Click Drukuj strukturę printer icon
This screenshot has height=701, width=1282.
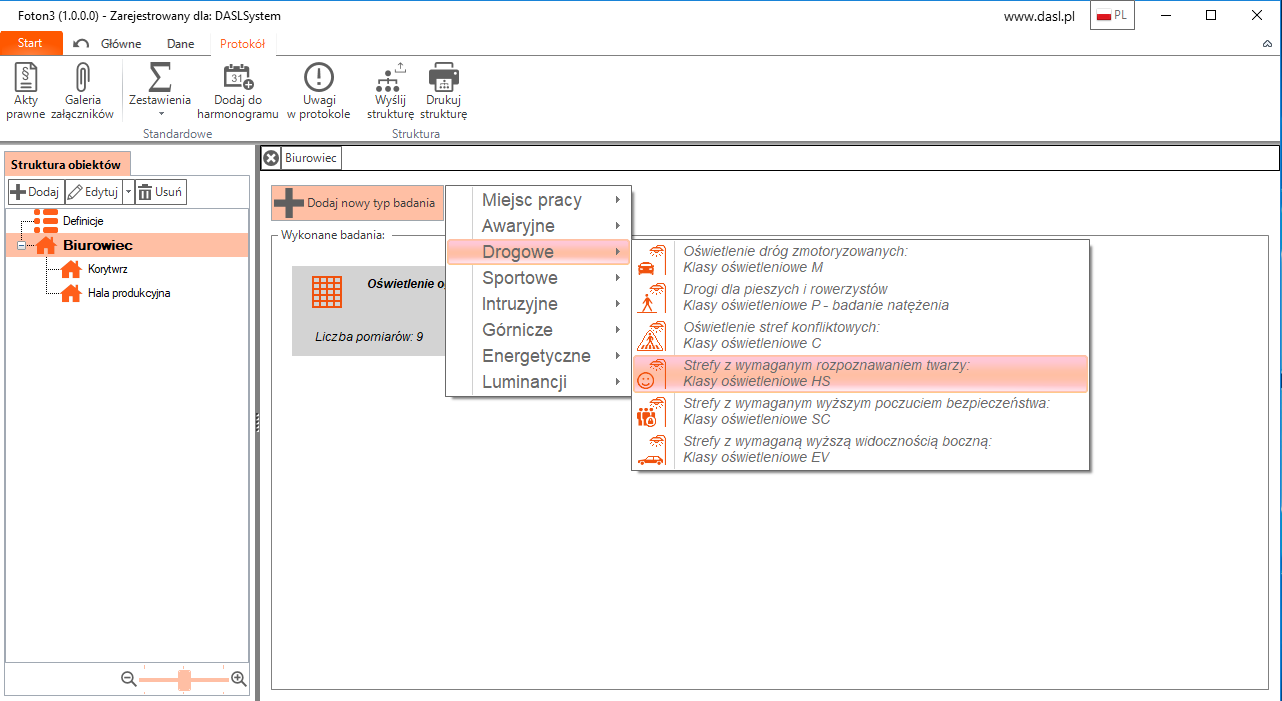(443, 91)
